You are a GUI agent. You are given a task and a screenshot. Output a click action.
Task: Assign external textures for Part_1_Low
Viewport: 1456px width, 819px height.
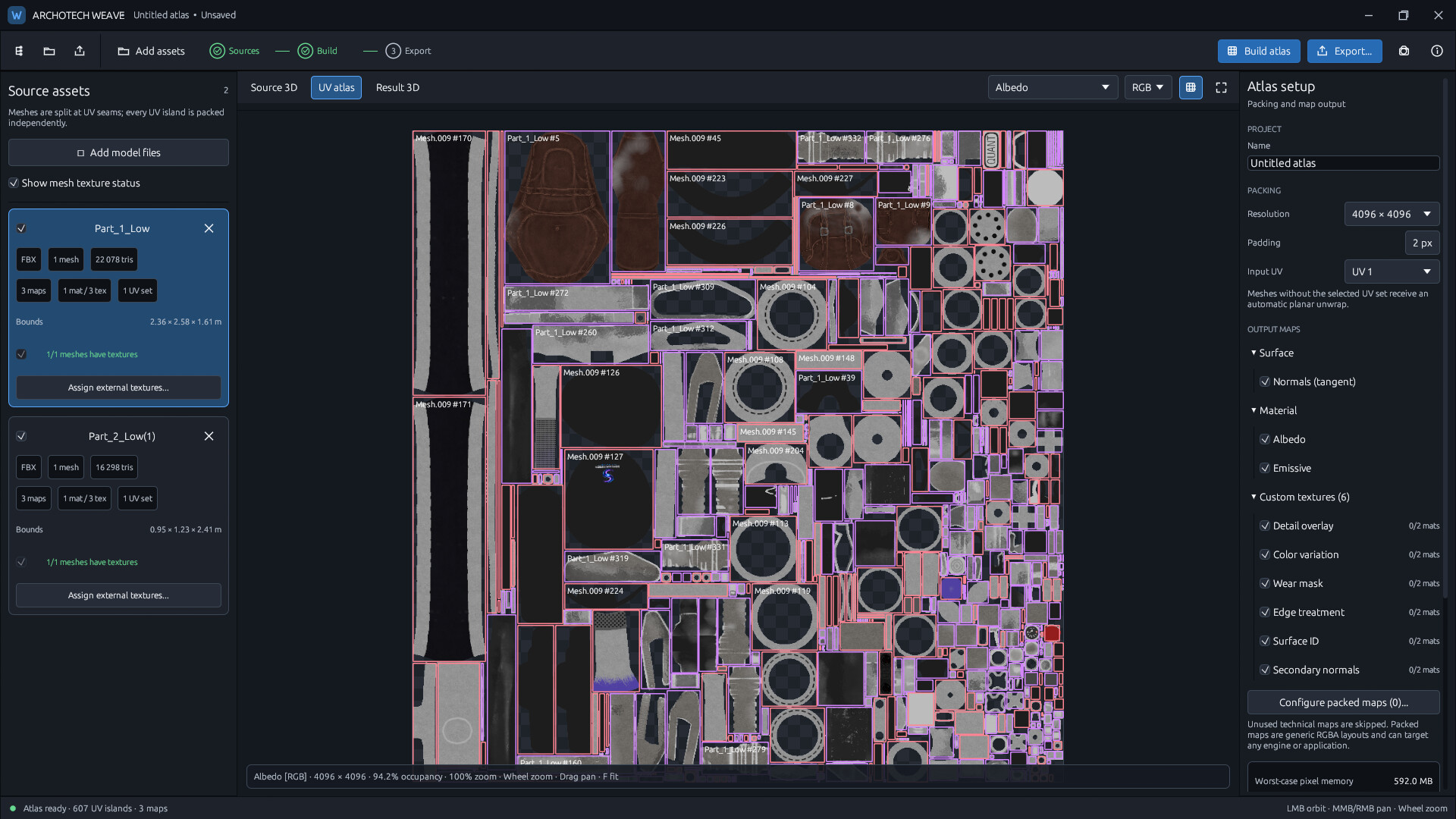[118, 388]
